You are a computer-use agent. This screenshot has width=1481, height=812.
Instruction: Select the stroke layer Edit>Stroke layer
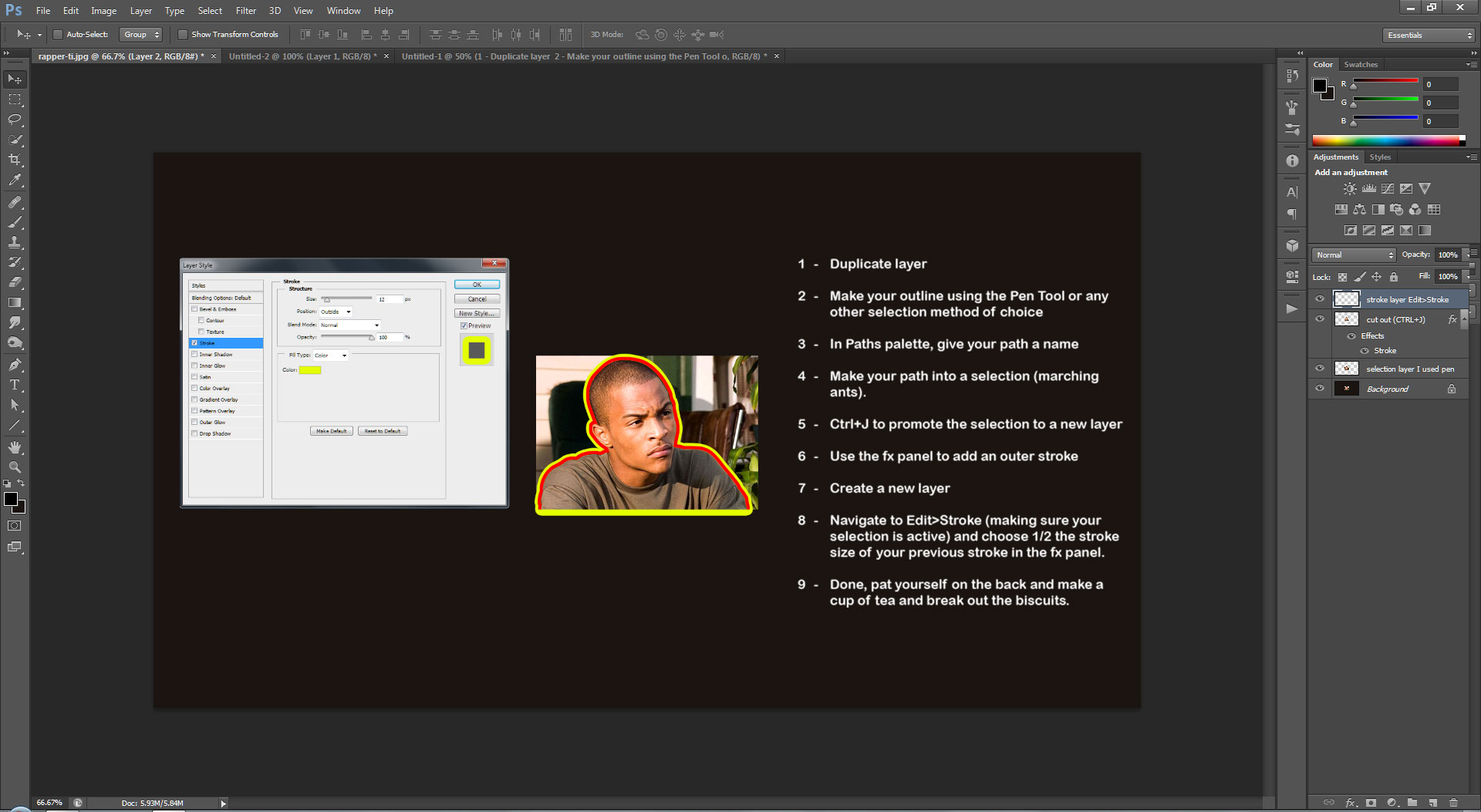coord(1407,299)
